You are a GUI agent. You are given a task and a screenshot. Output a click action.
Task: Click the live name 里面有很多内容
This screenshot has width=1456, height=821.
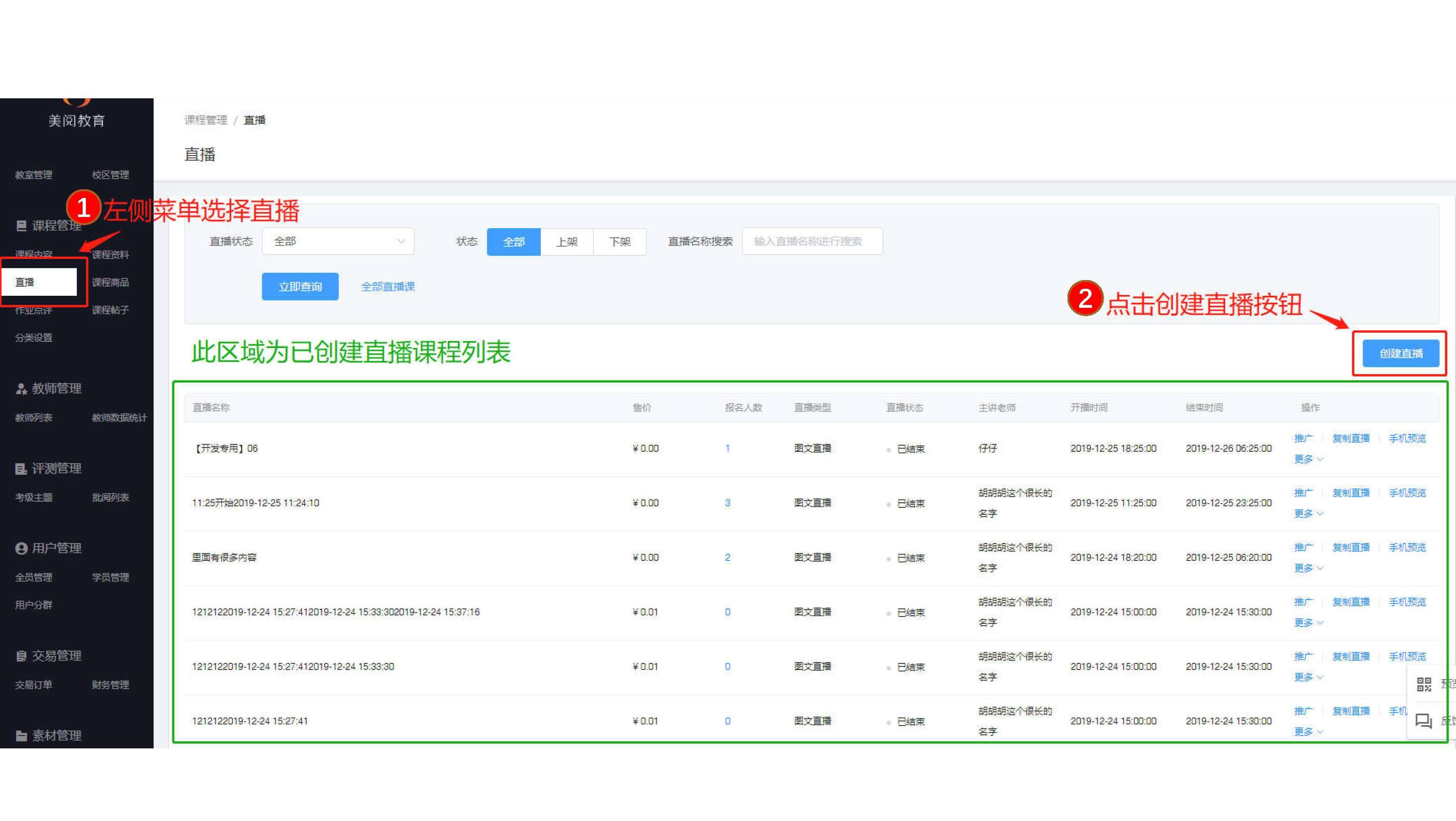[x=224, y=558]
